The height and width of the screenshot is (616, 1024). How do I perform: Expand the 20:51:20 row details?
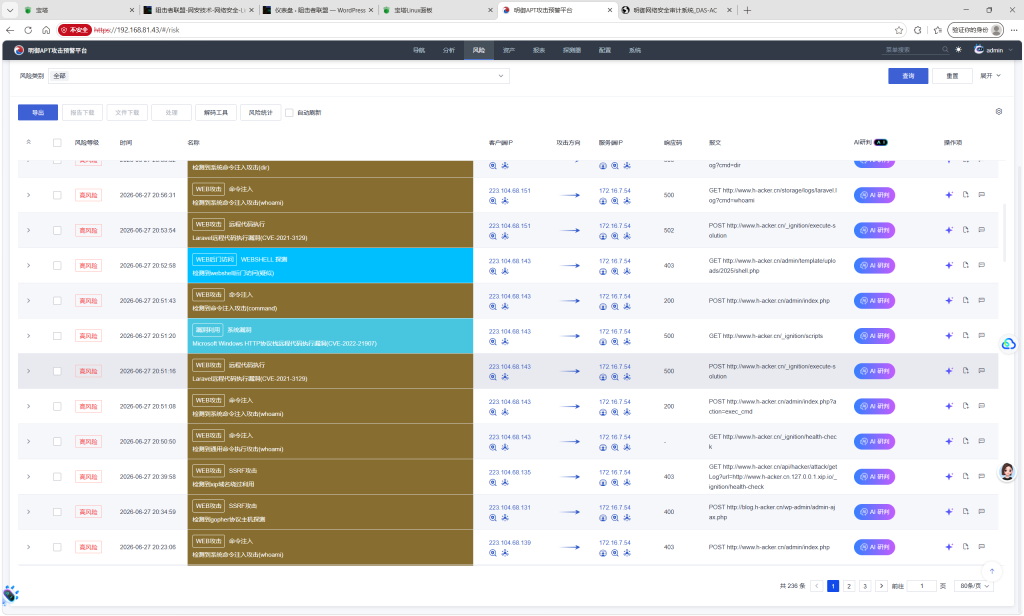[x=29, y=336]
